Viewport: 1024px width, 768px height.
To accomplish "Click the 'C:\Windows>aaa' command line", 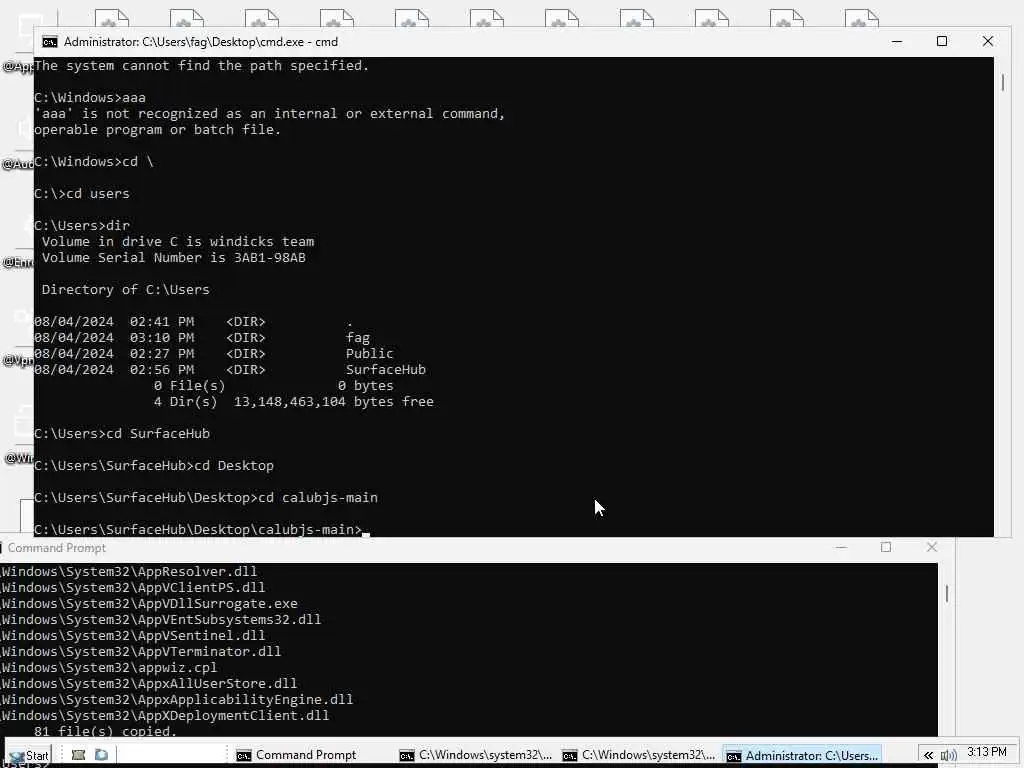I will 90,97.
